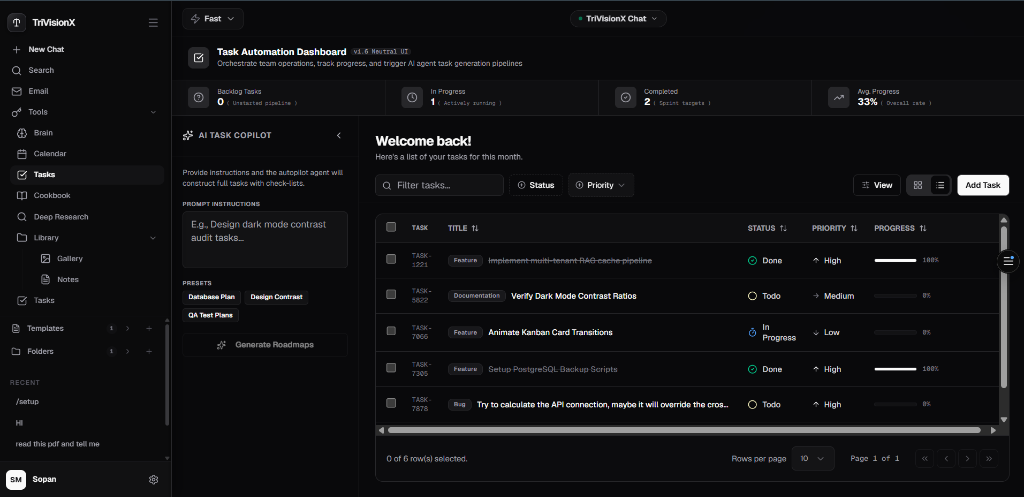Focus the Prompt Instructions text area
Image resolution: width=1024 pixels, height=497 pixels.
click(265, 239)
